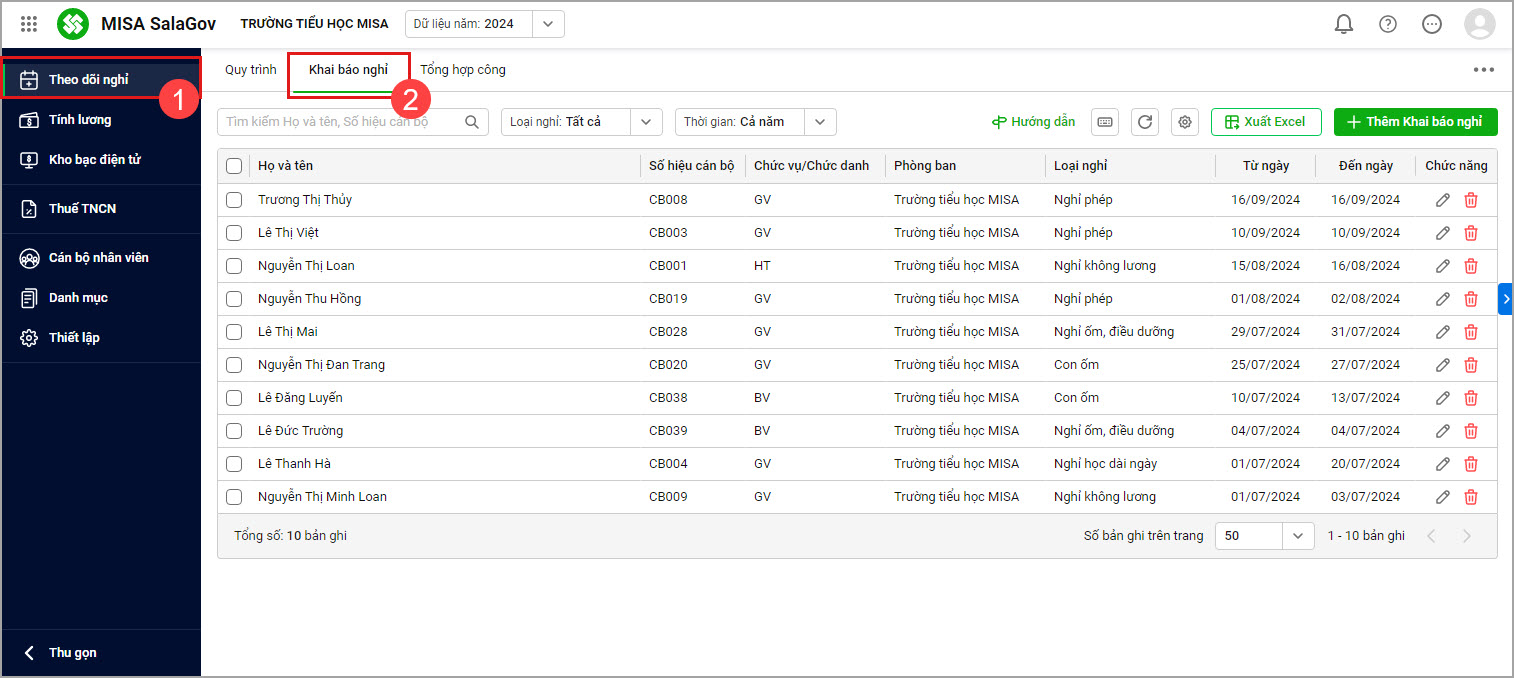
Task: Export the list with Xuất Excel
Action: (x=1265, y=122)
